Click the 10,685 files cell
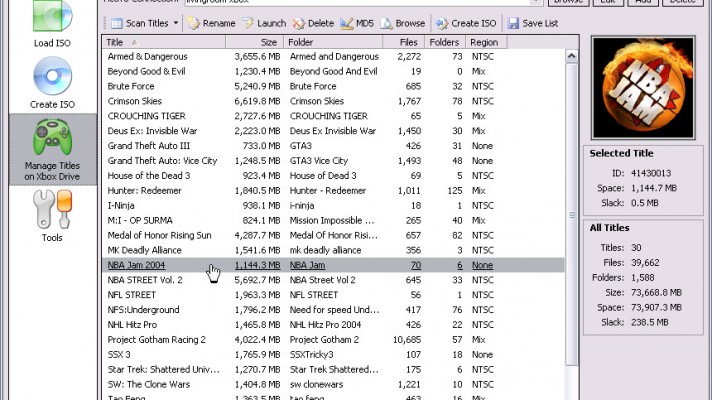 click(407, 340)
